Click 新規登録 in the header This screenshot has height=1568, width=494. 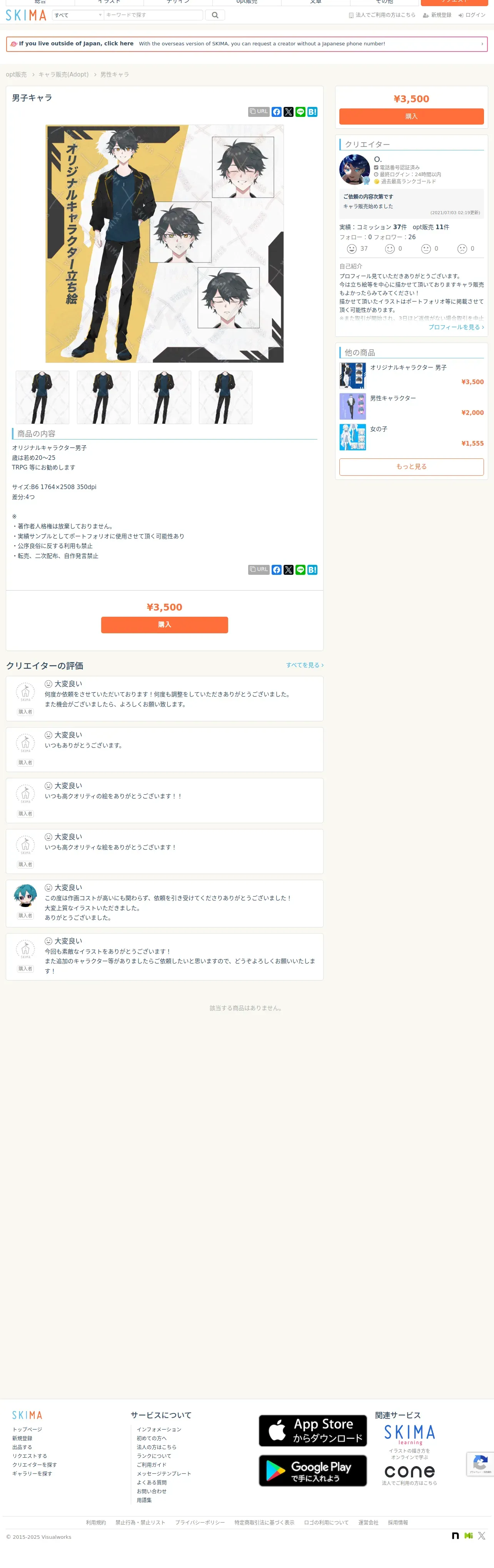437,15
